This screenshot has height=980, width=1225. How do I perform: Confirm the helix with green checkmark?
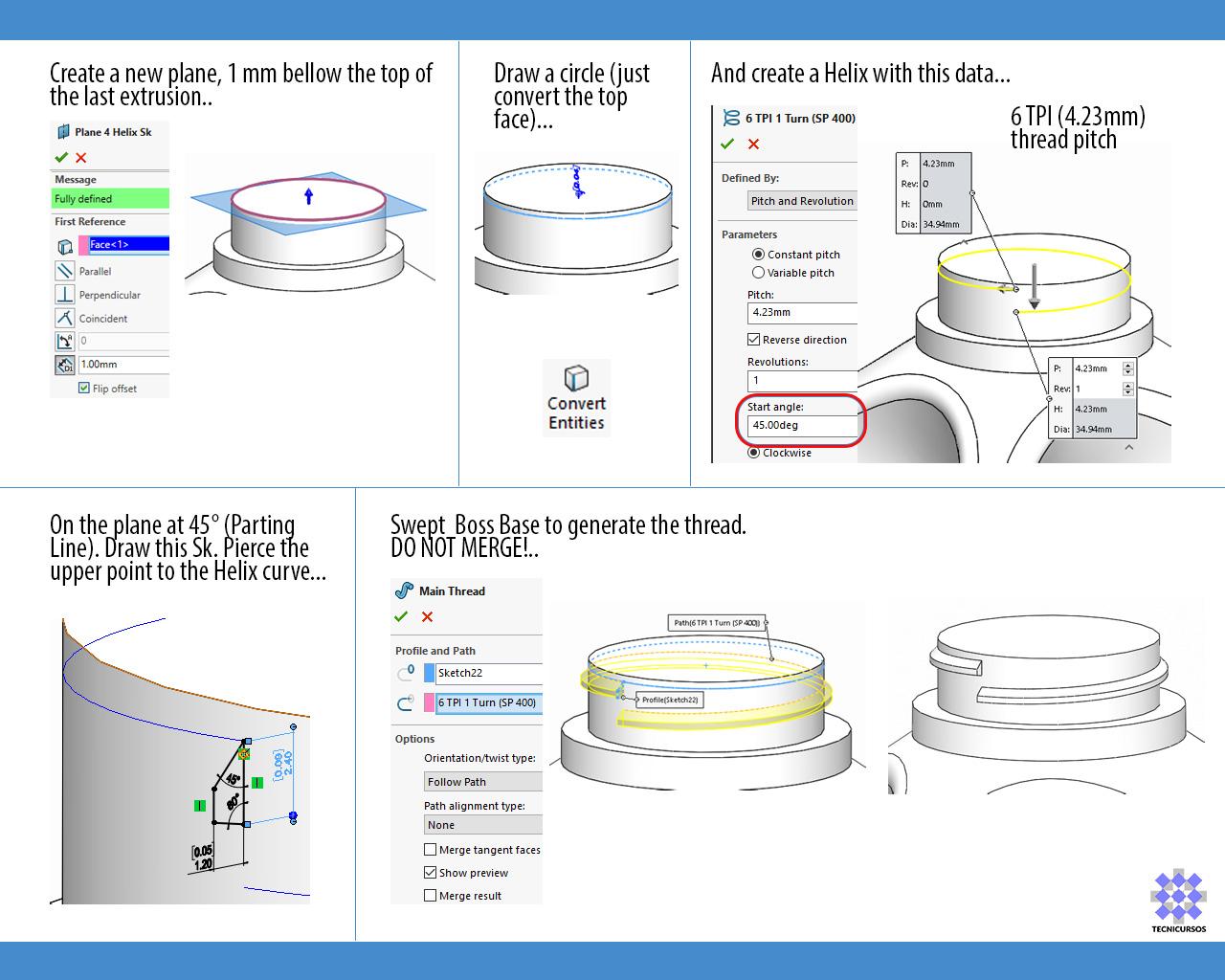pyautogui.click(x=727, y=144)
